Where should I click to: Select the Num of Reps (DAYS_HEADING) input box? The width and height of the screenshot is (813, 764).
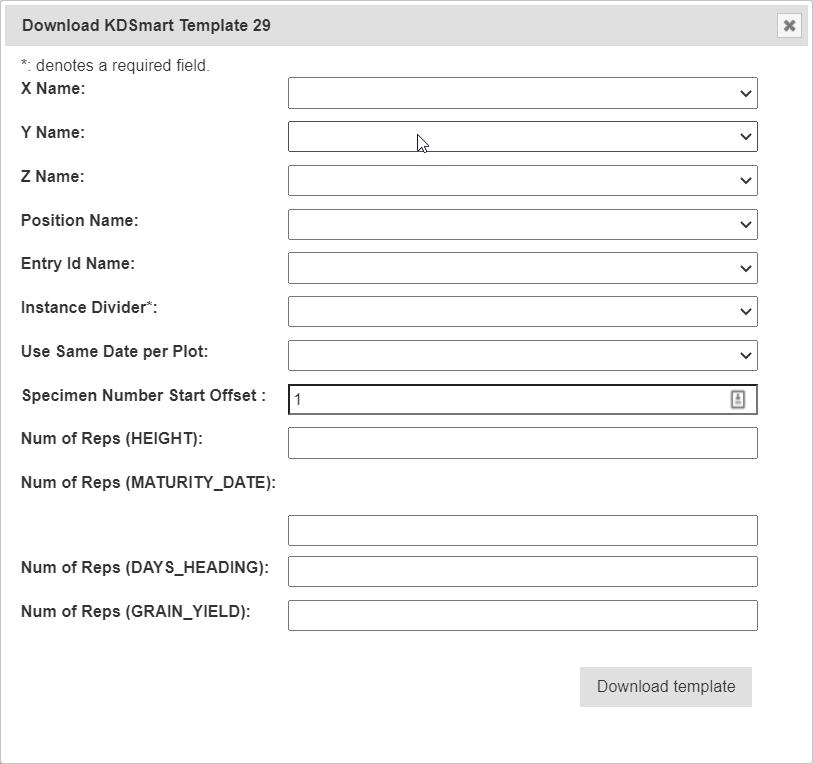522,572
